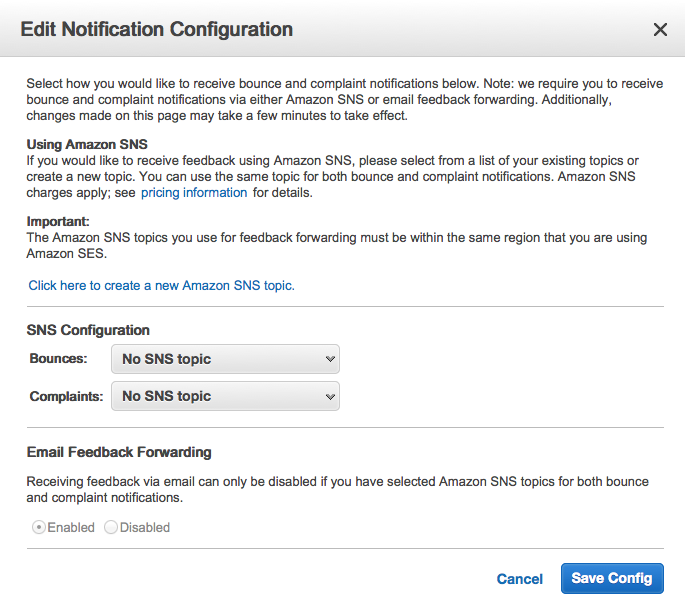
Task: Click the 'Edit Notification Configuration' title
Action: point(156,29)
